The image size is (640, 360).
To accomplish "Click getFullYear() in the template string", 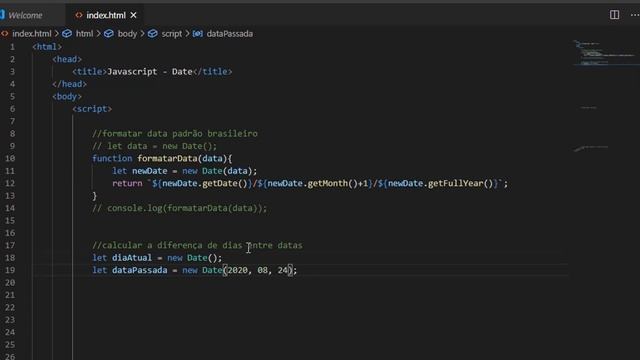I will 460,183.
